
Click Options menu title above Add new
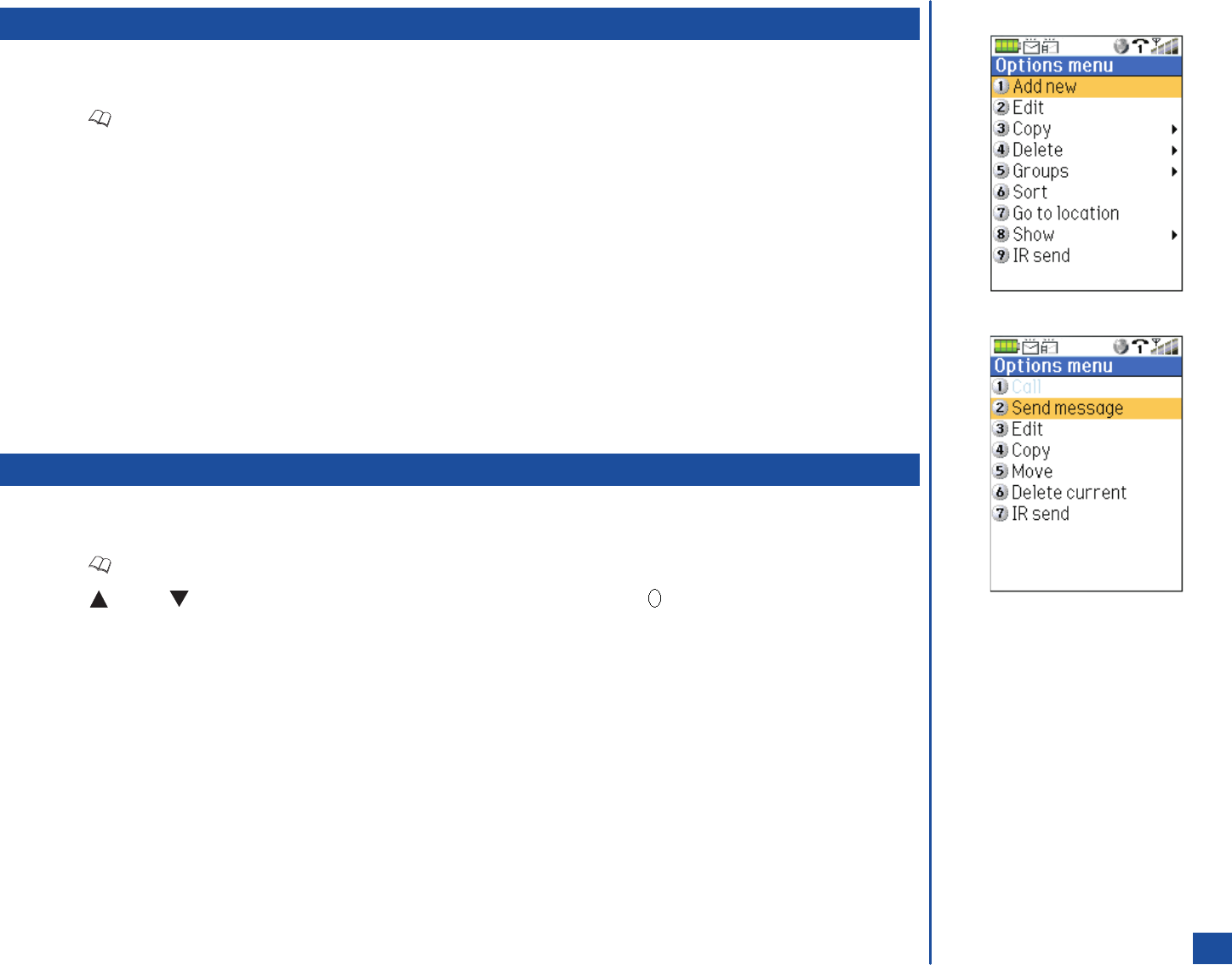(x=1054, y=66)
